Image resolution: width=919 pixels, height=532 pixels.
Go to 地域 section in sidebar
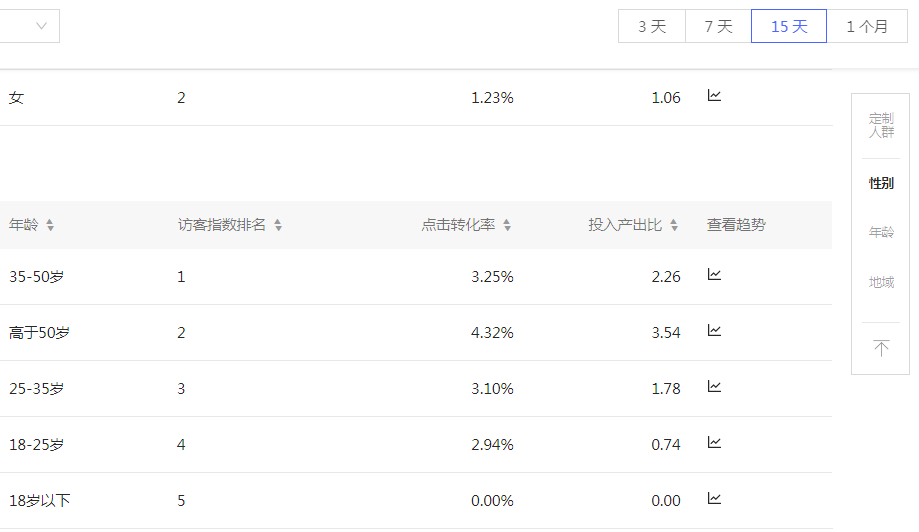tap(881, 283)
